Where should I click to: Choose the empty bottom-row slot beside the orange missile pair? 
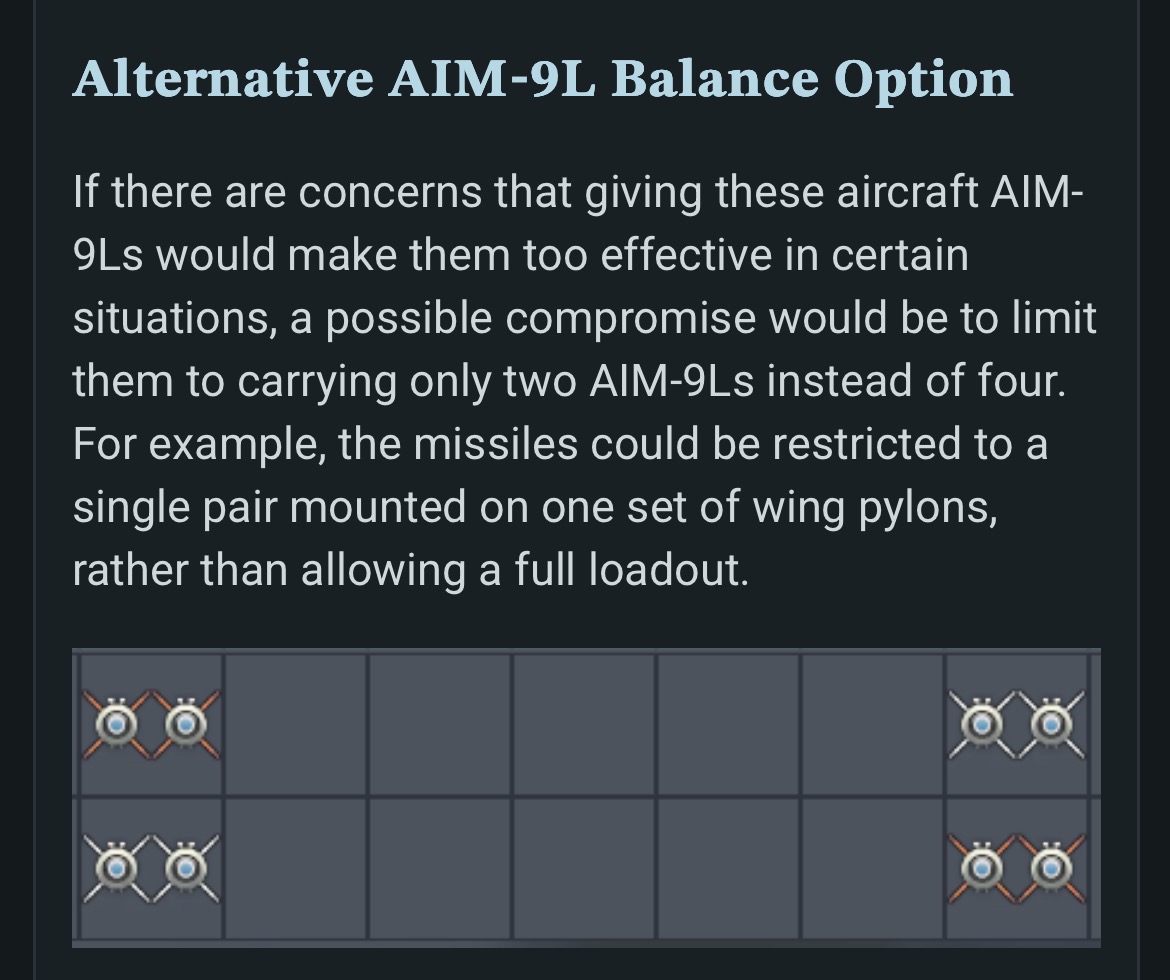click(x=872, y=869)
